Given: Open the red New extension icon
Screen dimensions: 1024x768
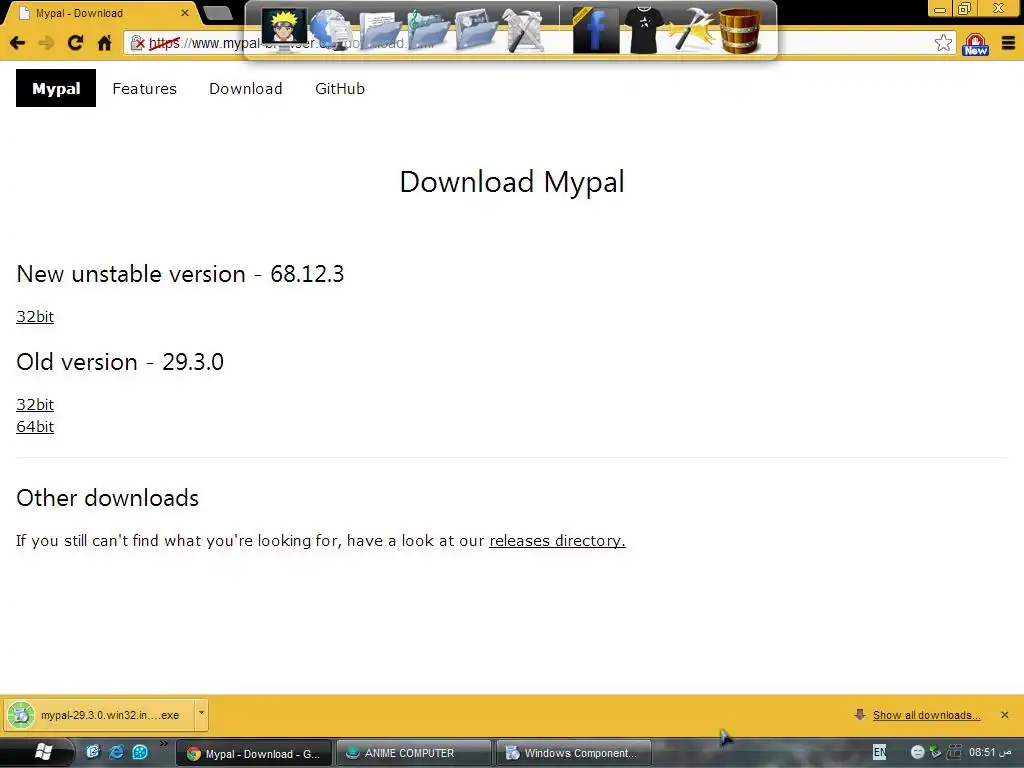Looking at the screenshot, I should [x=976, y=44].
